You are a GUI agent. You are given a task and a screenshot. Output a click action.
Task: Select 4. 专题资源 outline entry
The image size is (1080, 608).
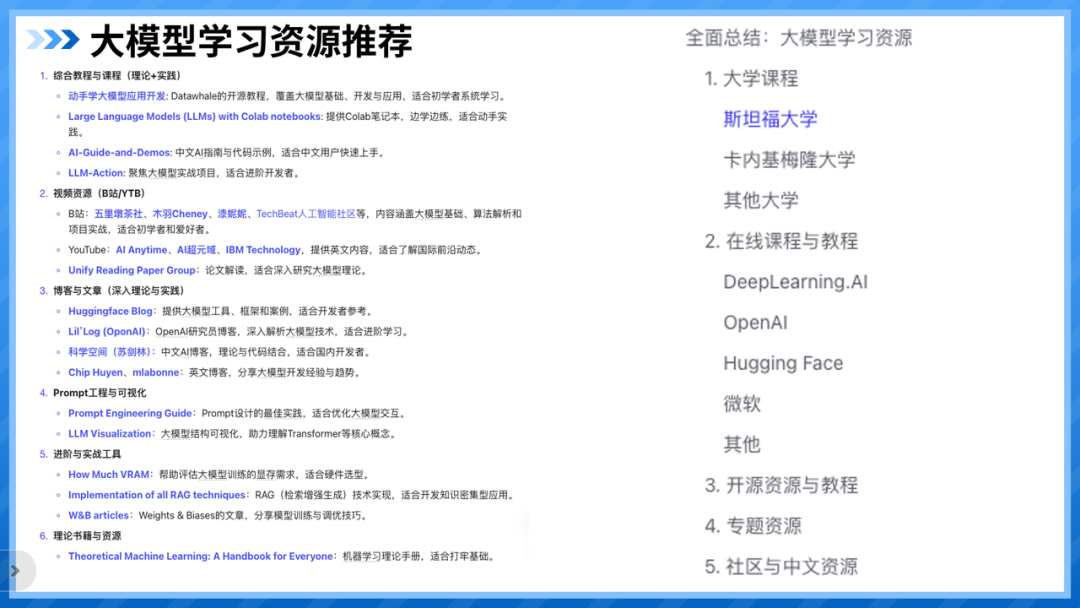[753, 525]
